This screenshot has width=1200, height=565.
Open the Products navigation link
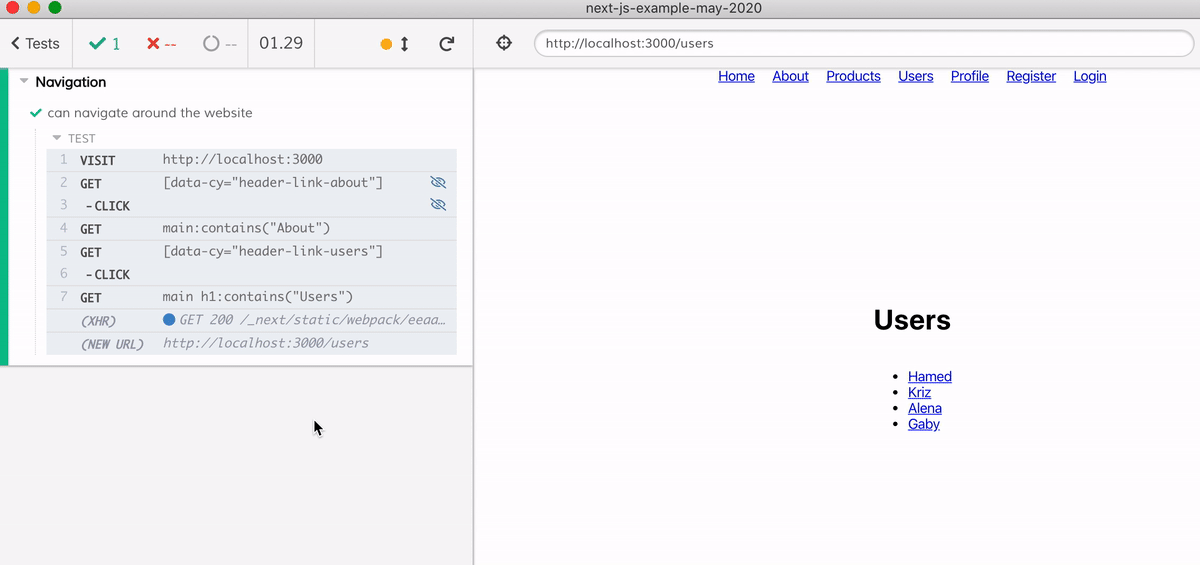pos(853,76)
